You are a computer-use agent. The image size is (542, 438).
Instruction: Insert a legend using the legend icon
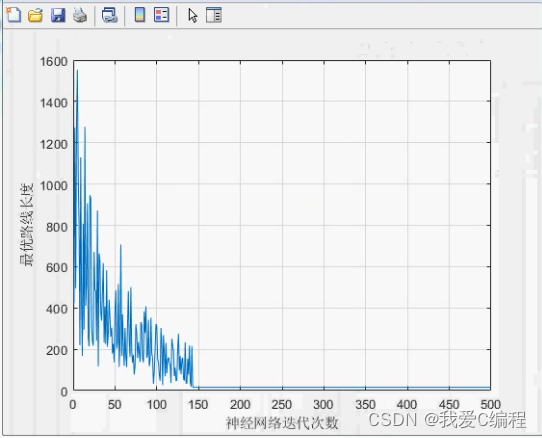pos(161,15)
